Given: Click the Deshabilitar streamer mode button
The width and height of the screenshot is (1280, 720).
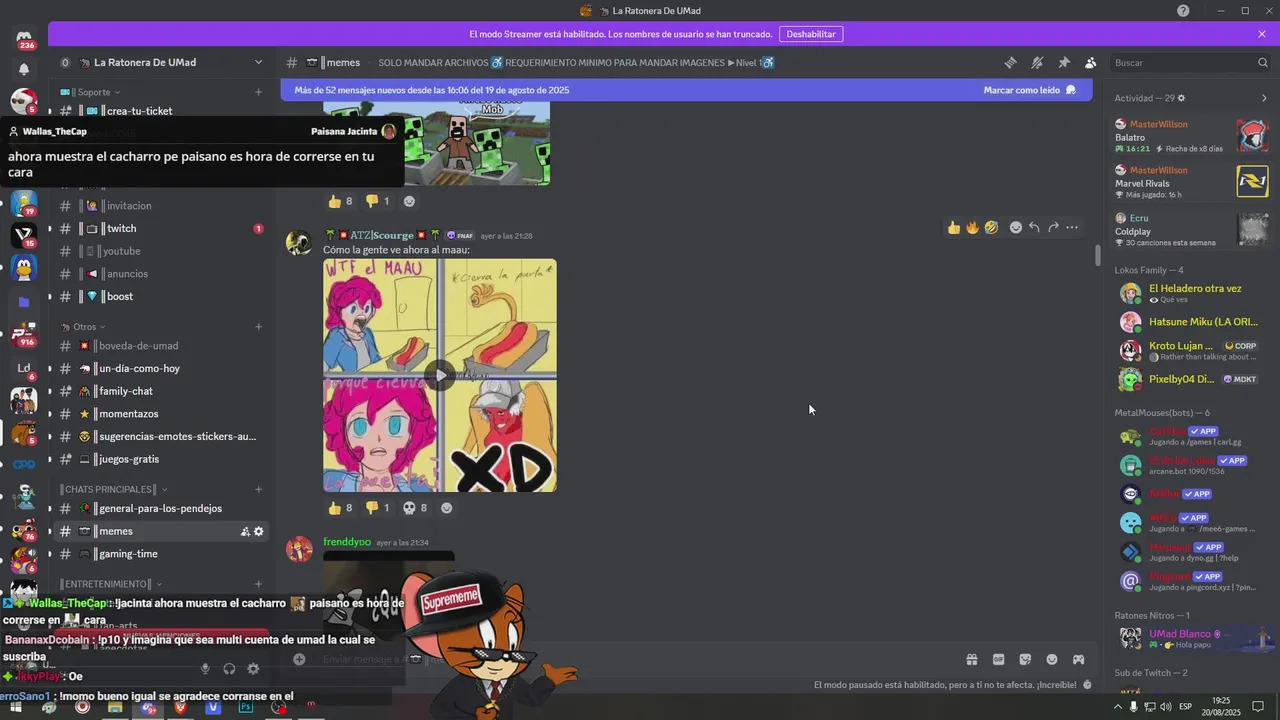Looking at the screenshot, I should click(811, 34).
